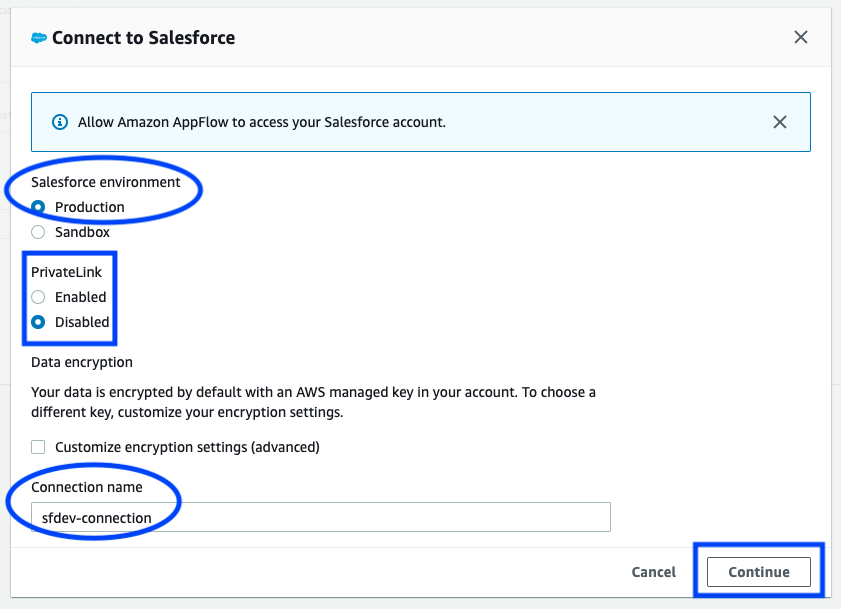Click the Customize encryption settings (advanced) label text
This screenshot has width=841, height=609.
(x=187, y=447)
